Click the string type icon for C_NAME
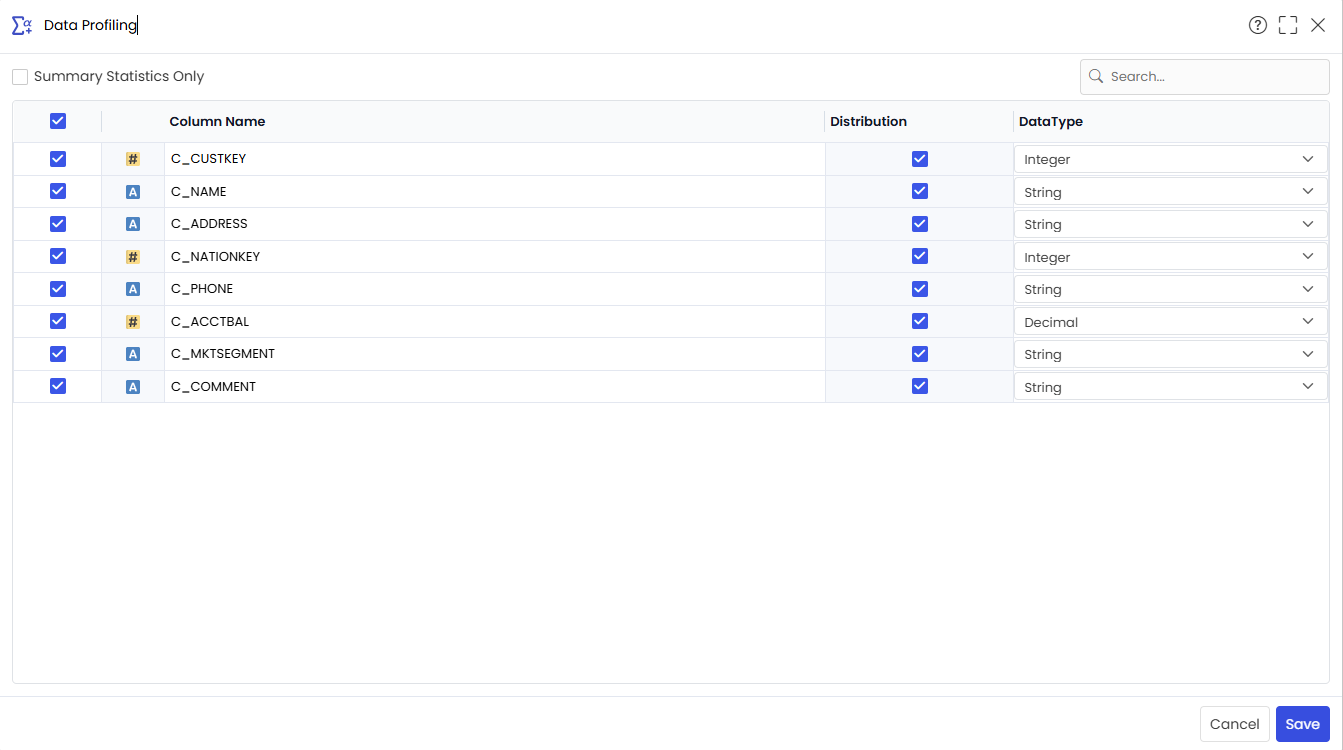This screenshot has height=750, width=1343. point(133,192)
